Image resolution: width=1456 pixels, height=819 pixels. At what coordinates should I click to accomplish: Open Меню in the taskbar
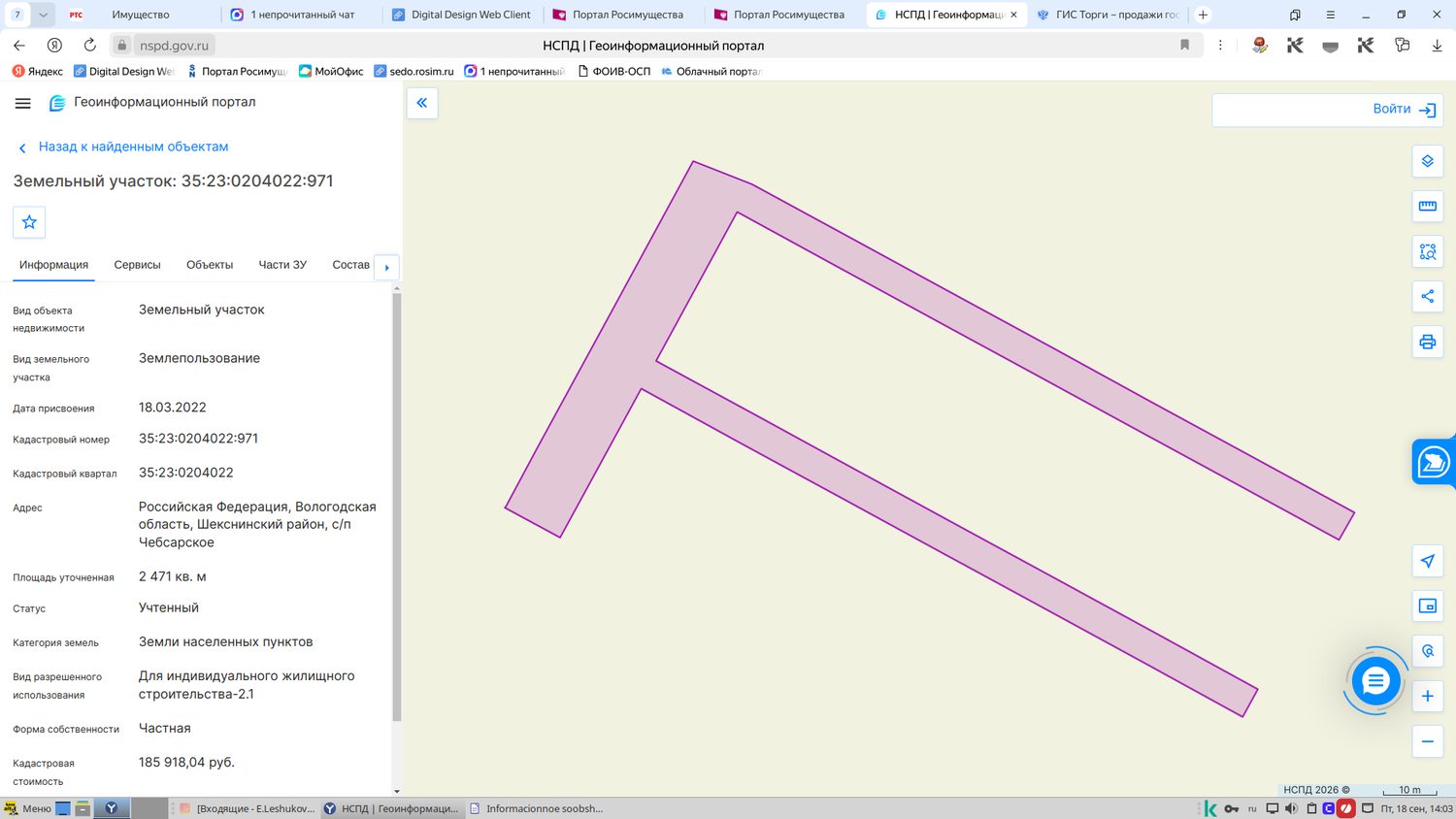pyautogui.click(x=27, y=808)
